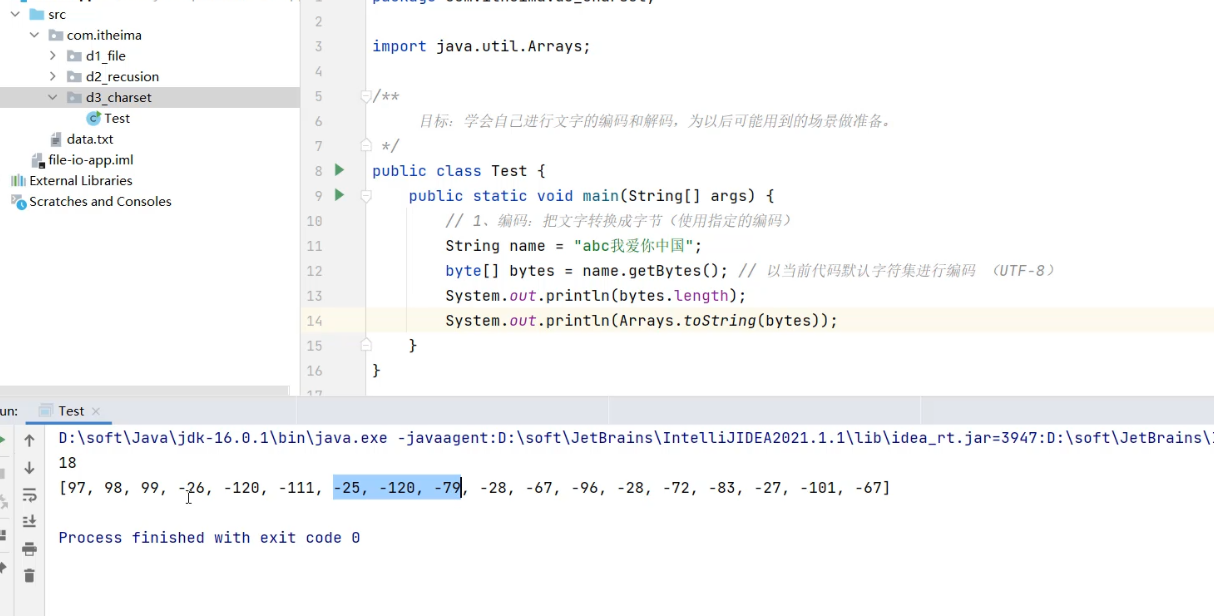Click the 'import java.util.Arrays;' line
The width and height of the screenshot is (1214, 616).
(x=481, y=46)
